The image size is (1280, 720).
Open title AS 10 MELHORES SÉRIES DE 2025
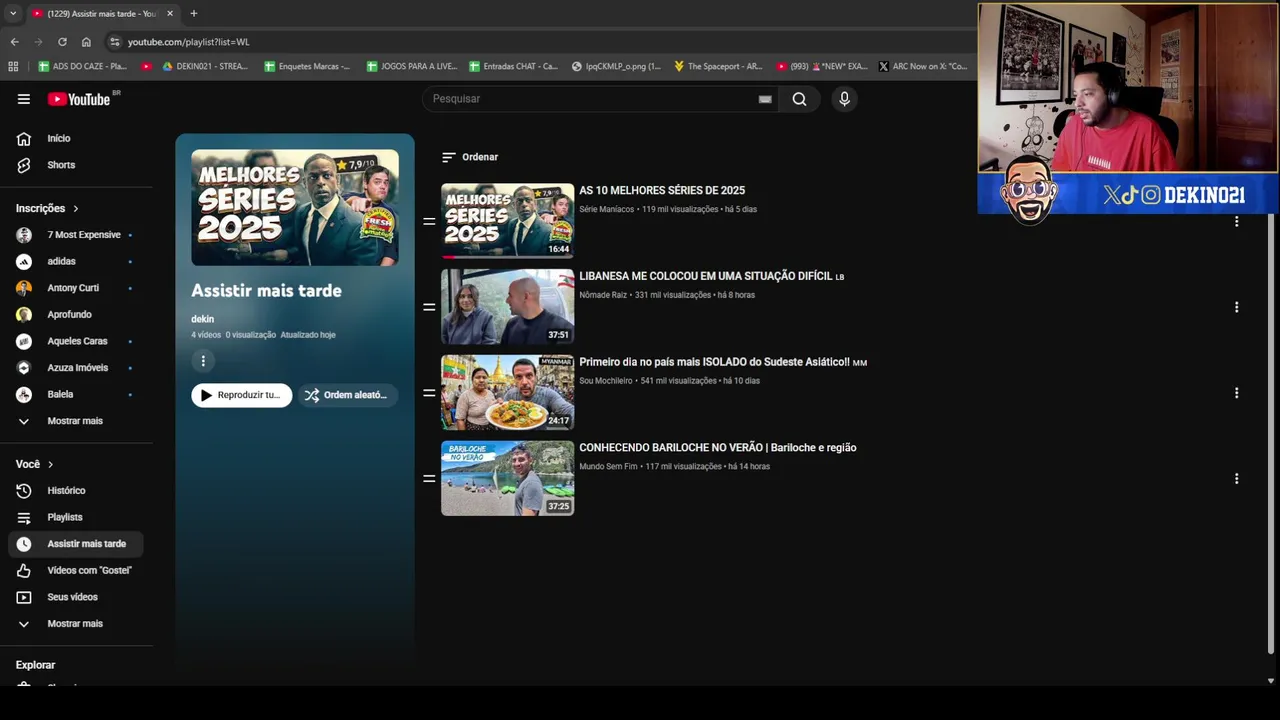coord(662,190)
